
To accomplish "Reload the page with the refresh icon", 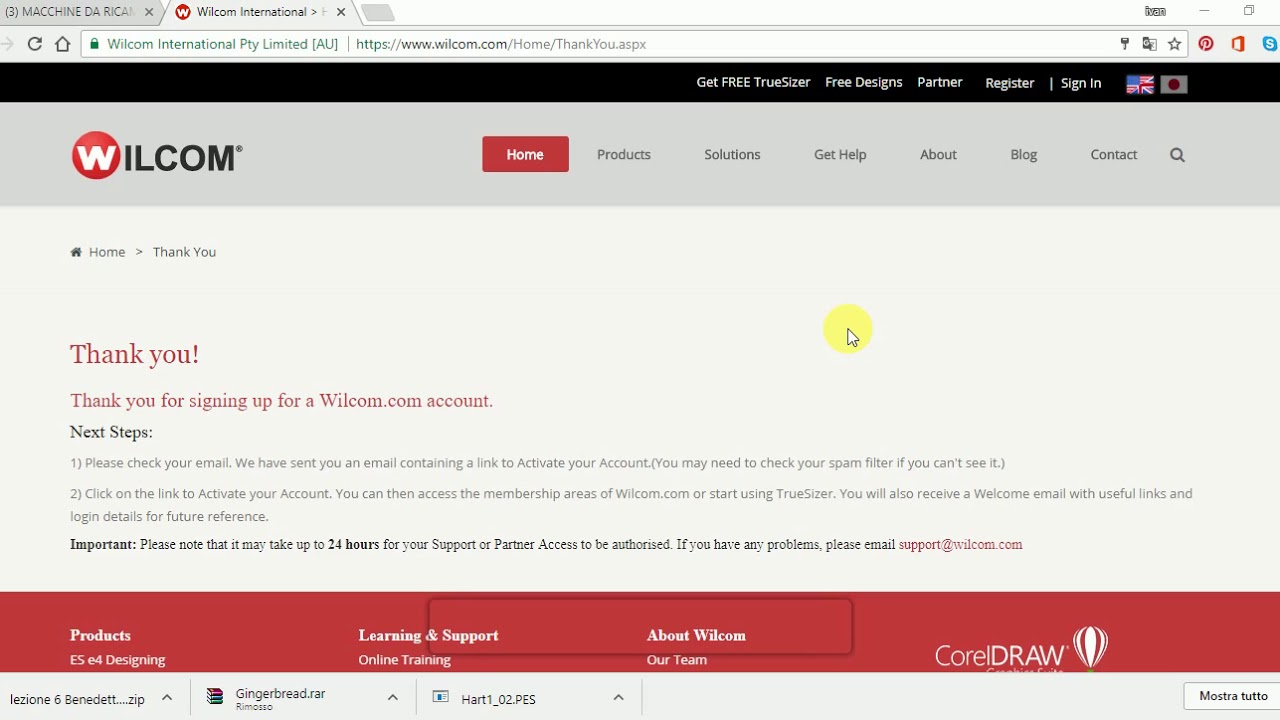I will tap(35, 44).
